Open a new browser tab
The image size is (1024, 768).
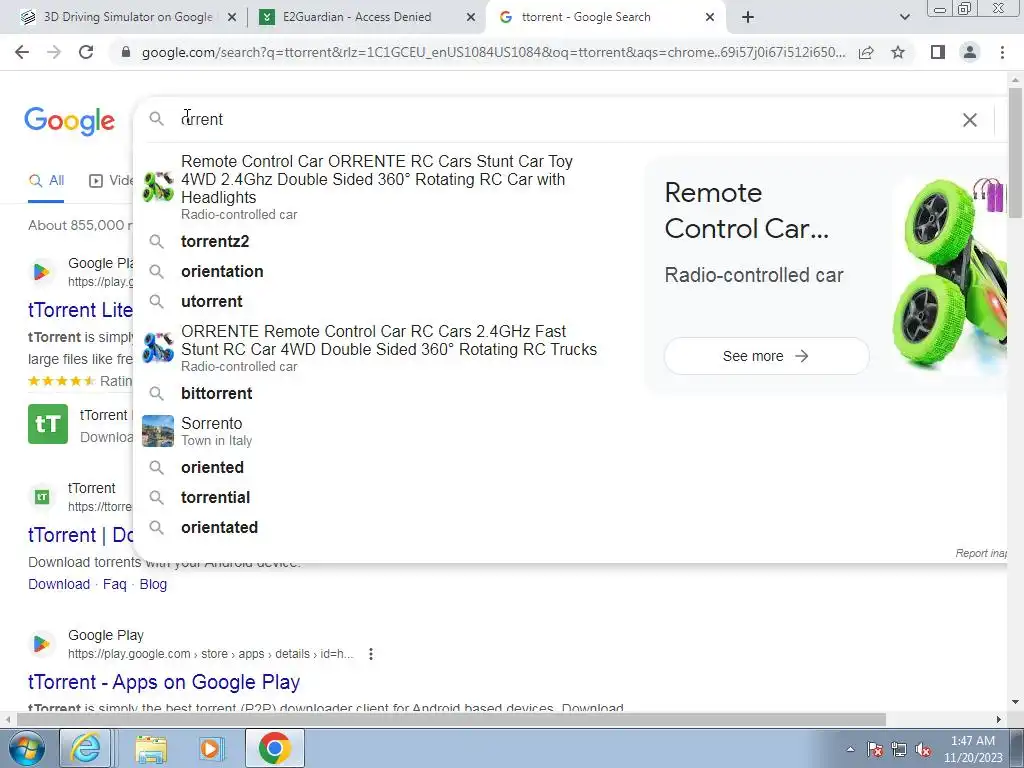748,17
